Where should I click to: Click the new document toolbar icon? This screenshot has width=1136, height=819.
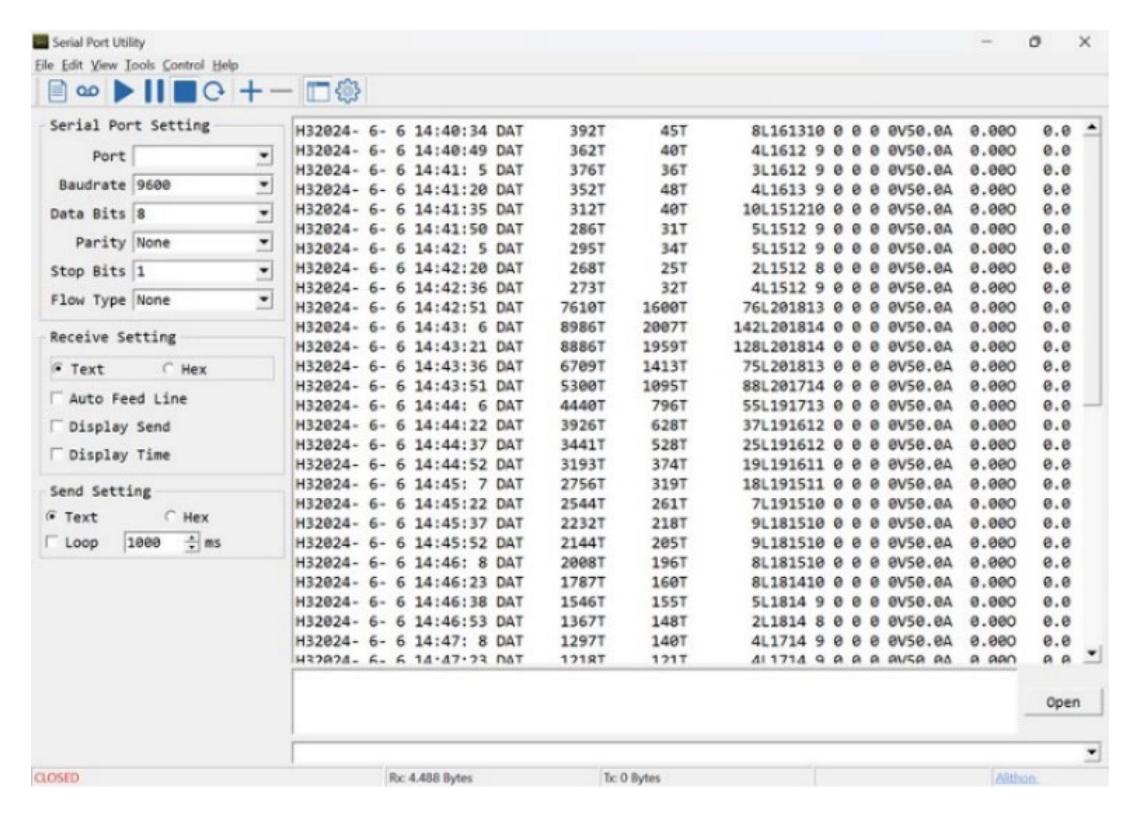click(57, 91)
